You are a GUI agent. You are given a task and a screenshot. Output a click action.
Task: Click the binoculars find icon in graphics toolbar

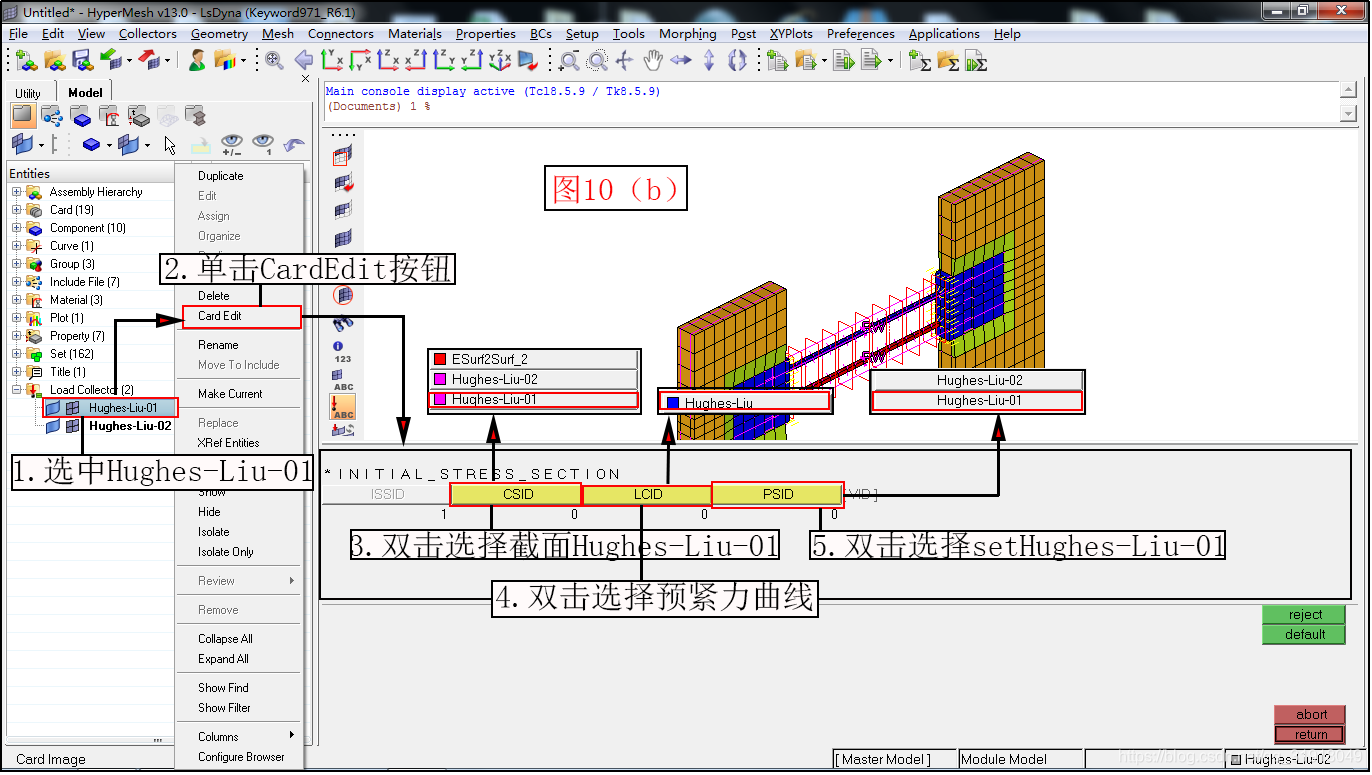(x=343, y=324)
